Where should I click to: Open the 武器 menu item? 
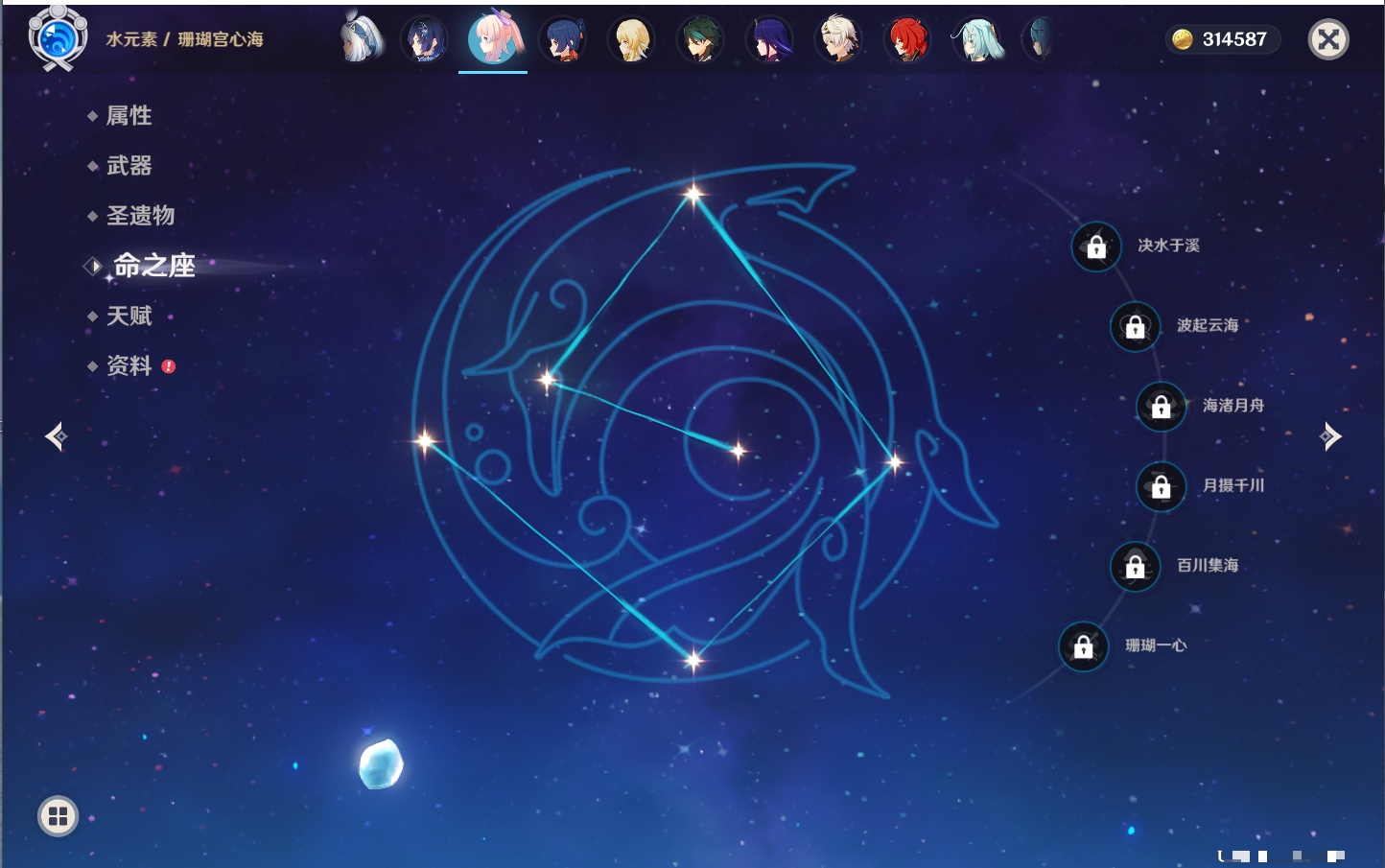pos(129,166)
